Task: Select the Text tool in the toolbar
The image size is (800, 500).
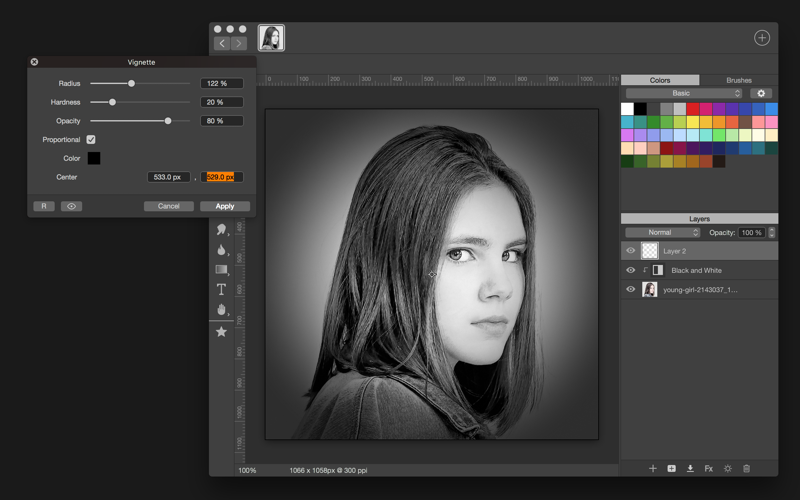Action: point(221,289)
